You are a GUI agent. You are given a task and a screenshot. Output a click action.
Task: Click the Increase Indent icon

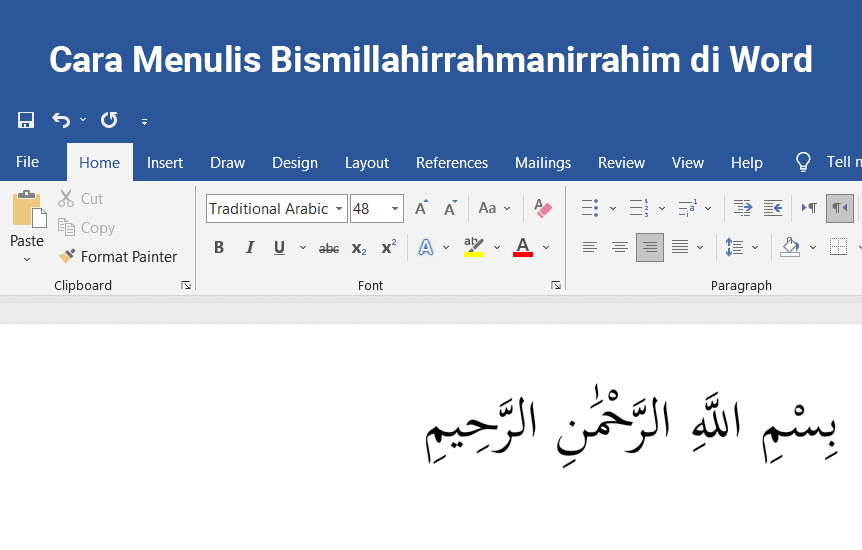click(773, 208)
